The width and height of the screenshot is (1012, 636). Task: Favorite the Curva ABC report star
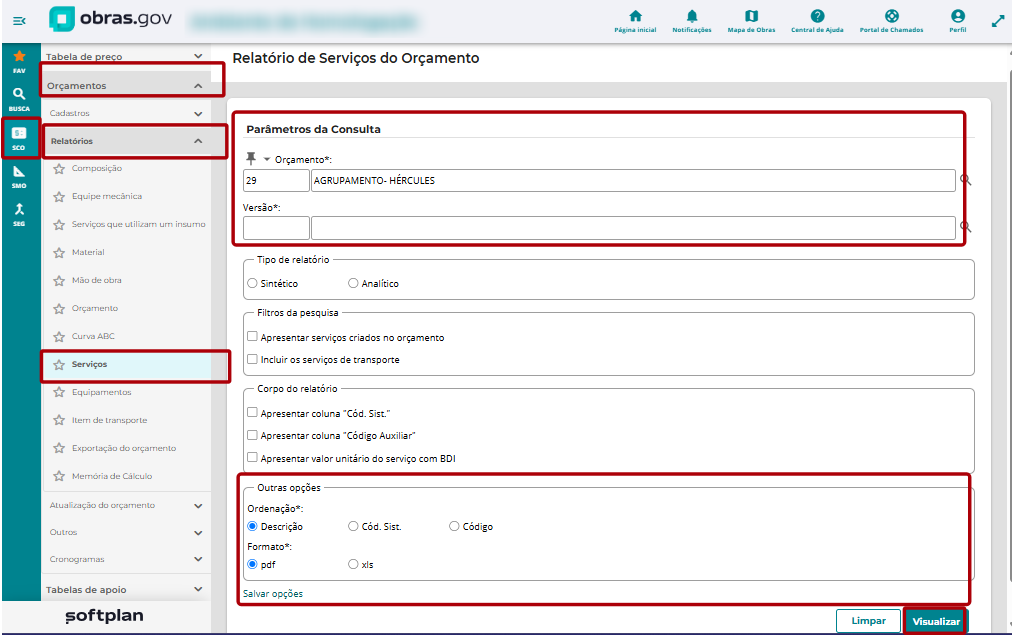click(x=59, y=336)
